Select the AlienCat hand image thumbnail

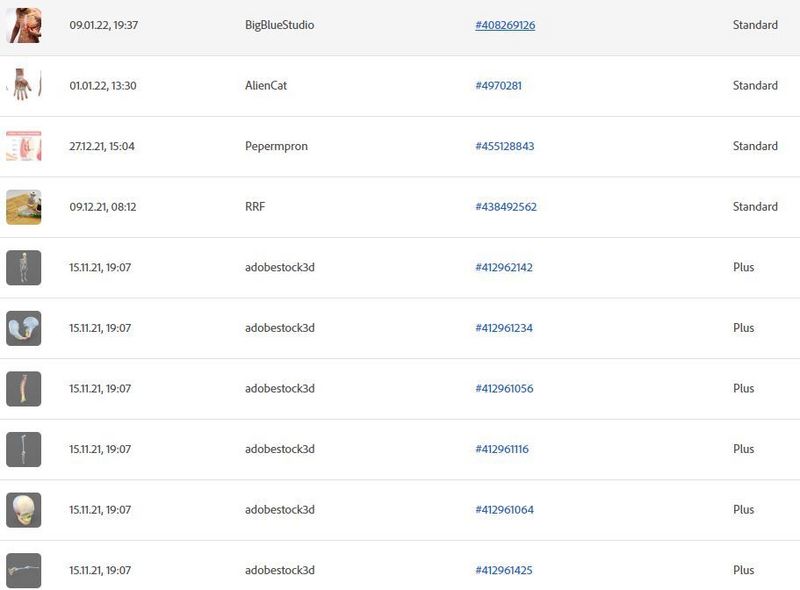coord(23,86)
